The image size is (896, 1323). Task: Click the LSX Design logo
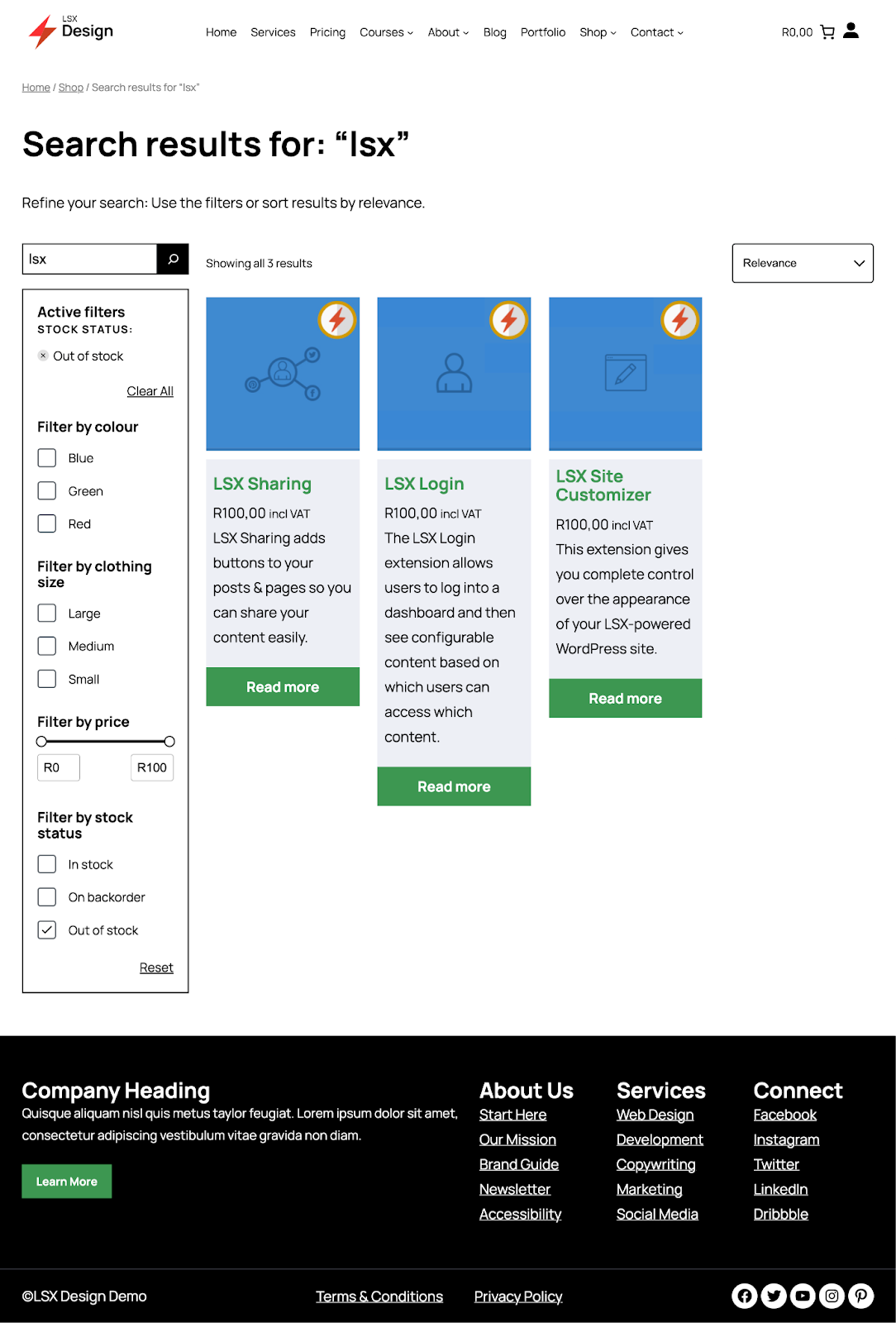click(71, 31)
